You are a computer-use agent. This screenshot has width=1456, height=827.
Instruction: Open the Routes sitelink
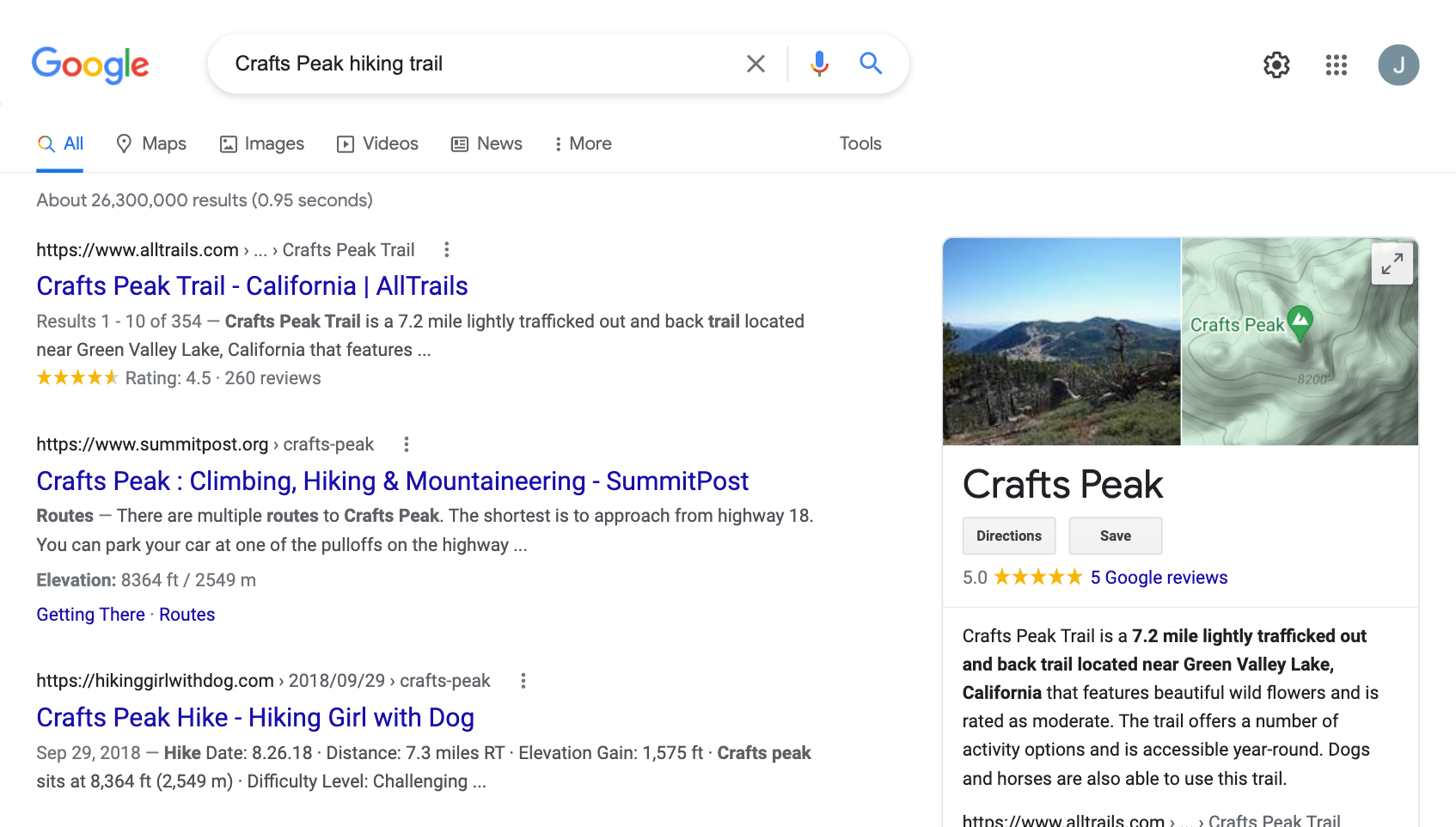click(187, 615)
